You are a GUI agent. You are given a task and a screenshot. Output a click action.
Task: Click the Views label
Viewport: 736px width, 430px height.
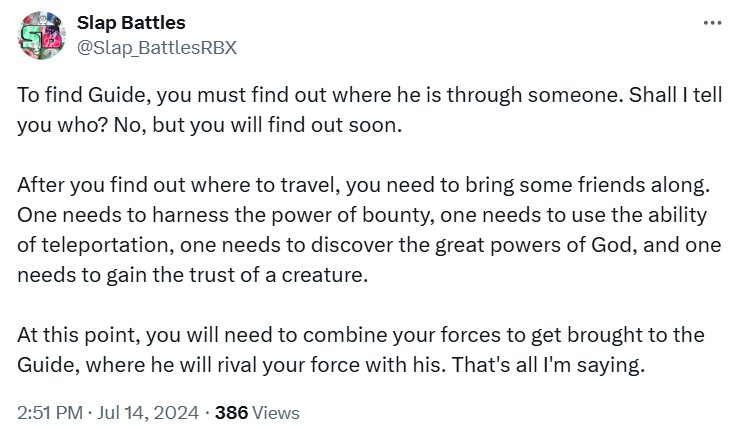tap(274, 412)
